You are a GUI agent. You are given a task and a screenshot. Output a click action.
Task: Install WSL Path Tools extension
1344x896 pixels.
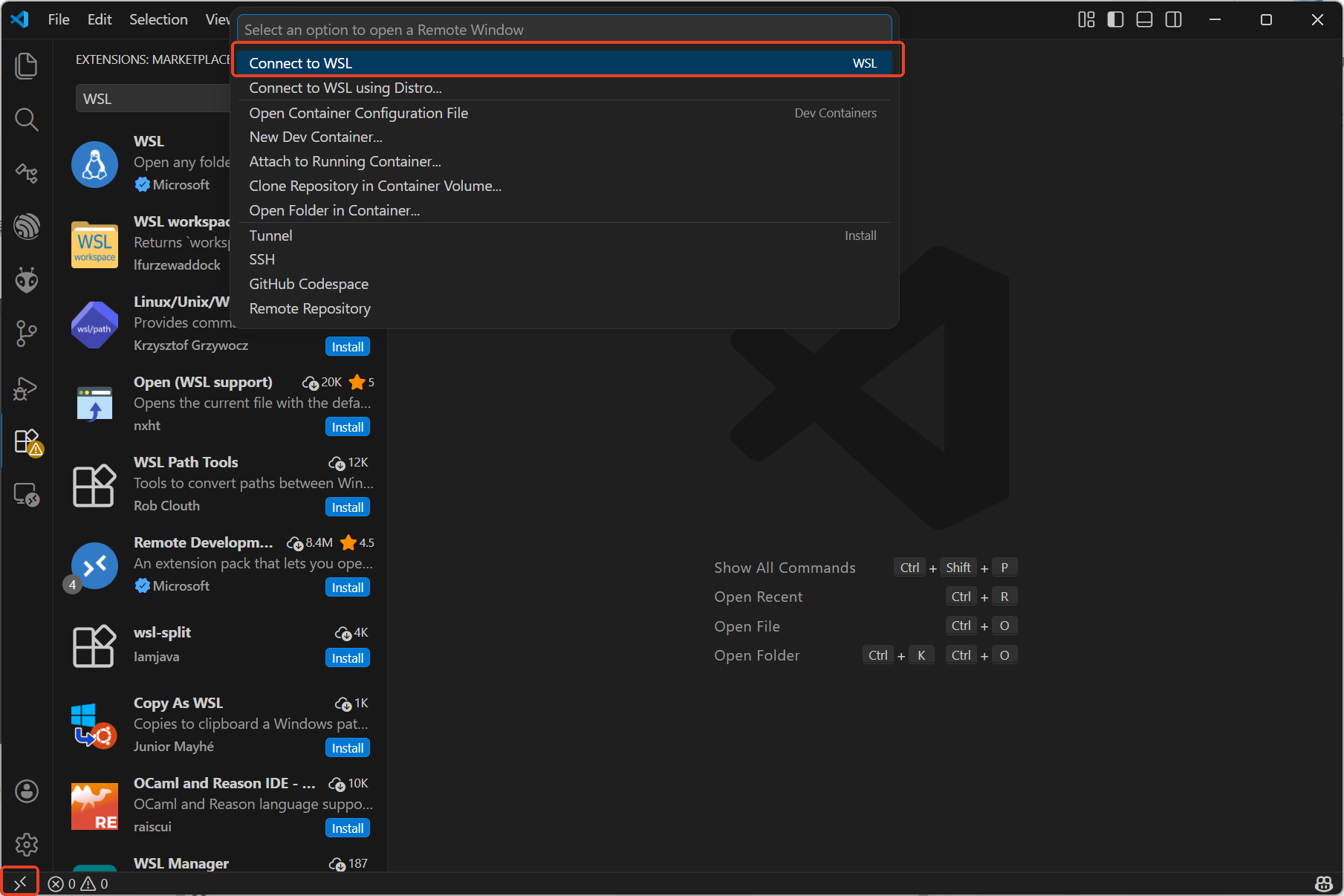point(347,507)
